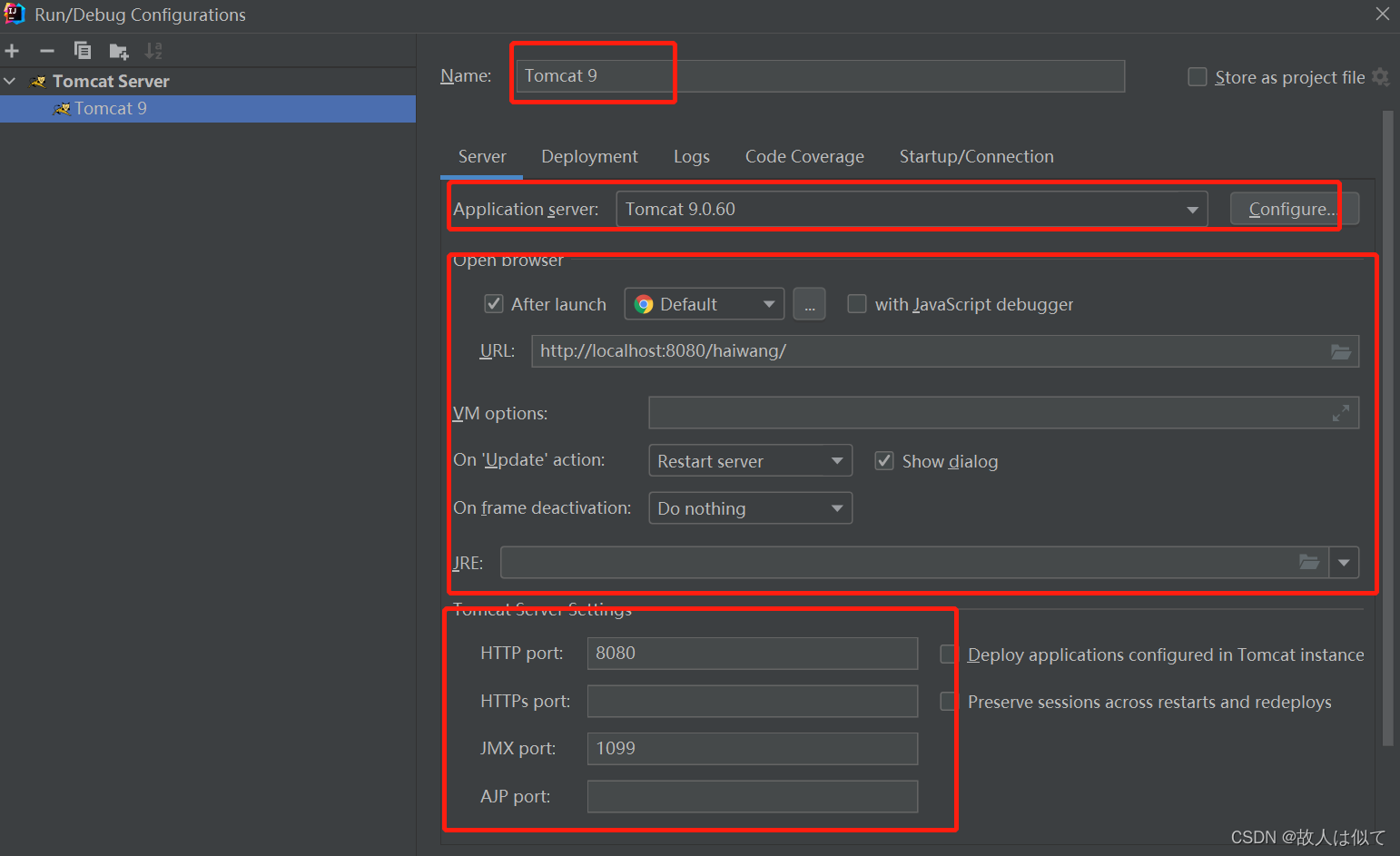Open On frame deactivation dropdown
Viewport: 1400px width, 856px height.
tap(750, 508)
